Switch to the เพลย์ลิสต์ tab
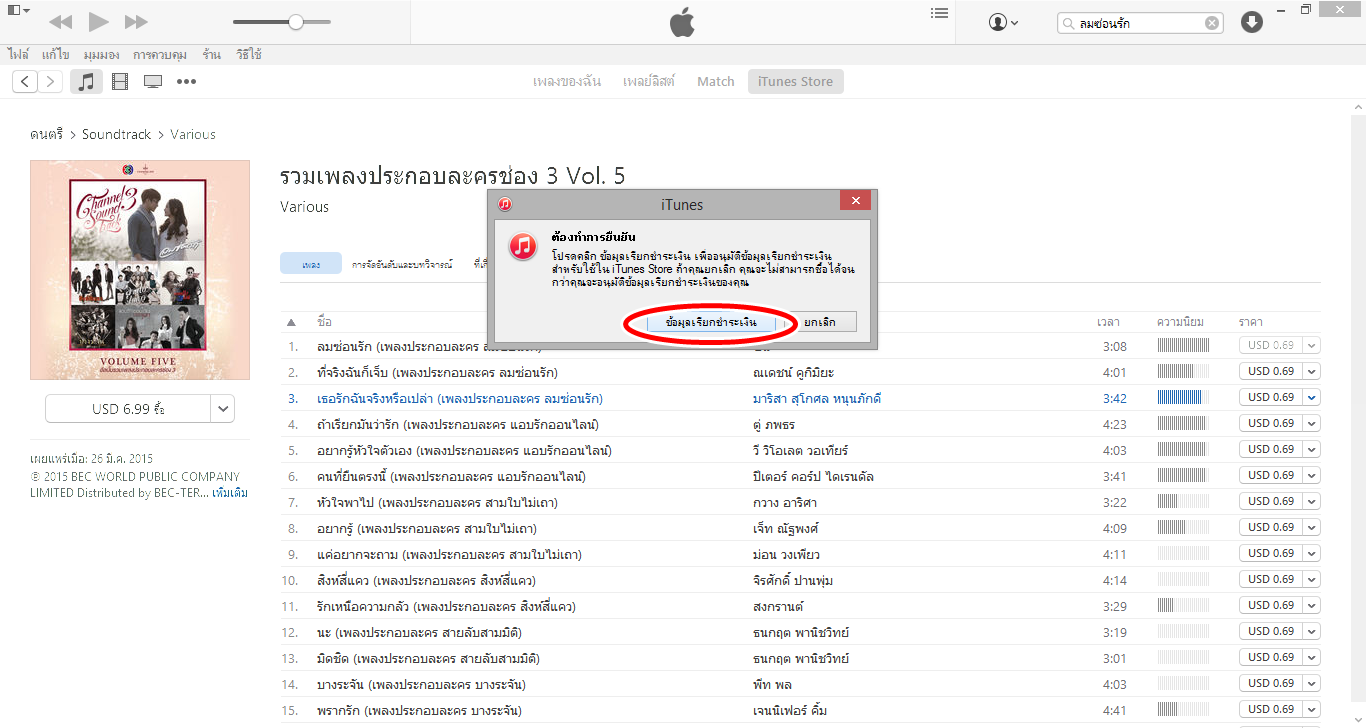 pos(649,82)
